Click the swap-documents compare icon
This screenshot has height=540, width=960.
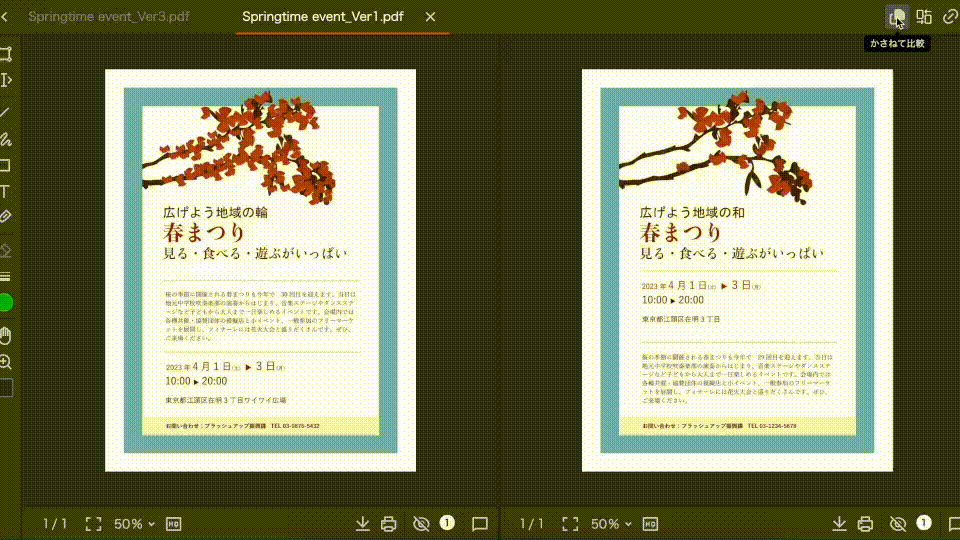[x=924, y=17]
